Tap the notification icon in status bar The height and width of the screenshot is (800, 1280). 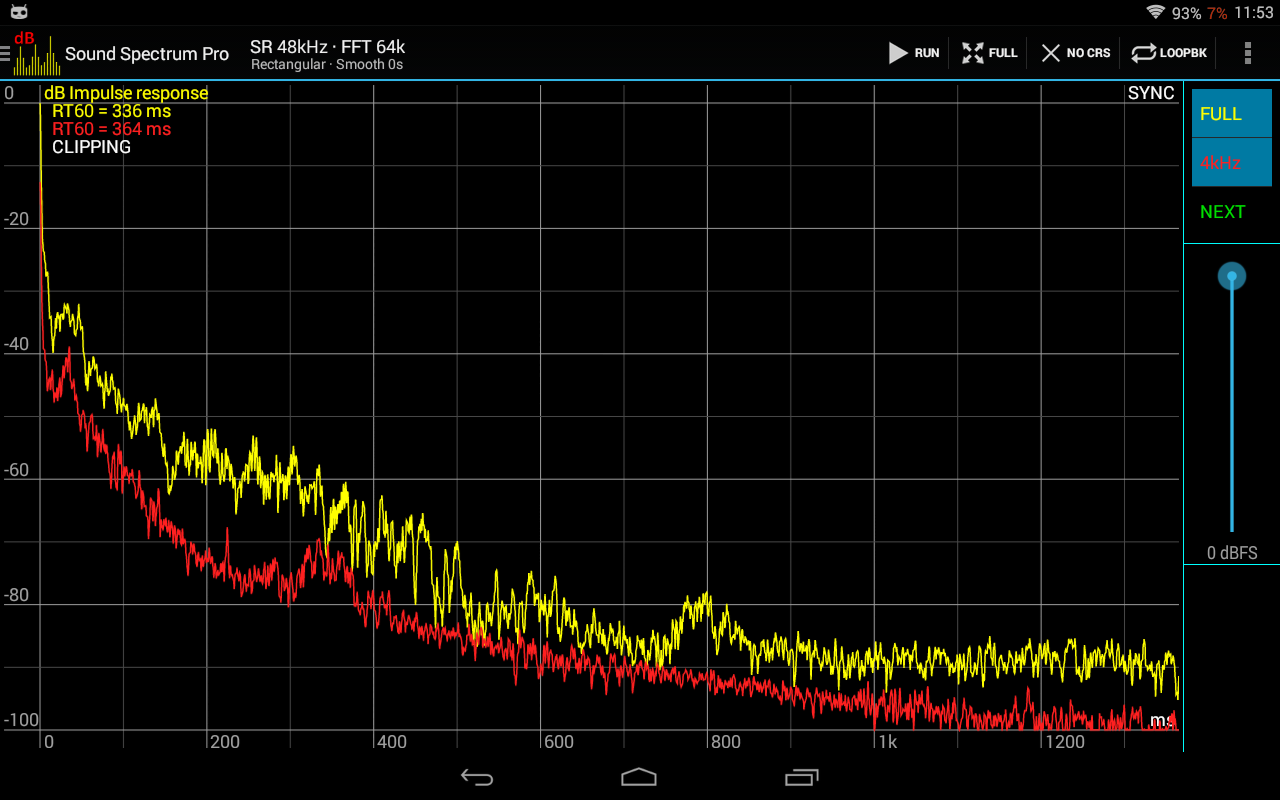[18, 13]
